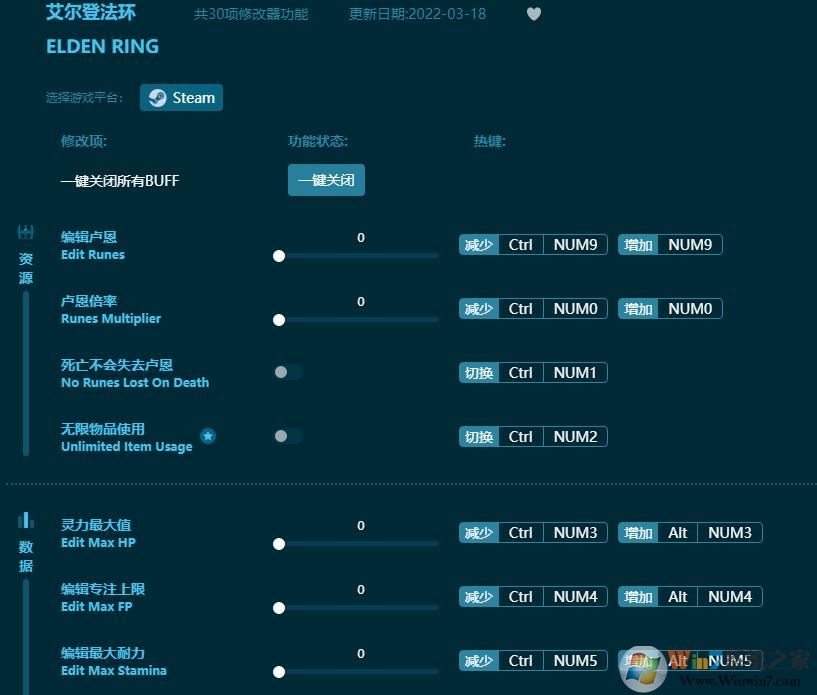Click the Edit Max HP slider handle

coord(279,544)
